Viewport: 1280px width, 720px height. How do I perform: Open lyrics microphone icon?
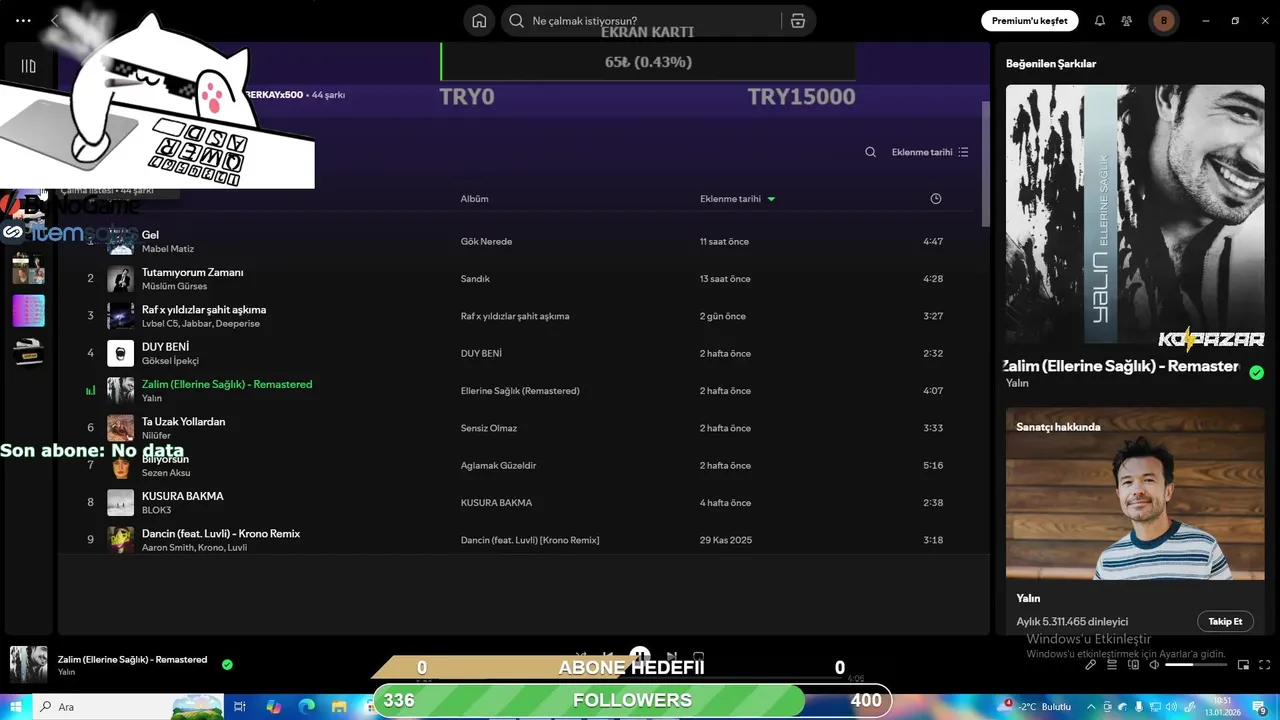(x=1090, y=665)
